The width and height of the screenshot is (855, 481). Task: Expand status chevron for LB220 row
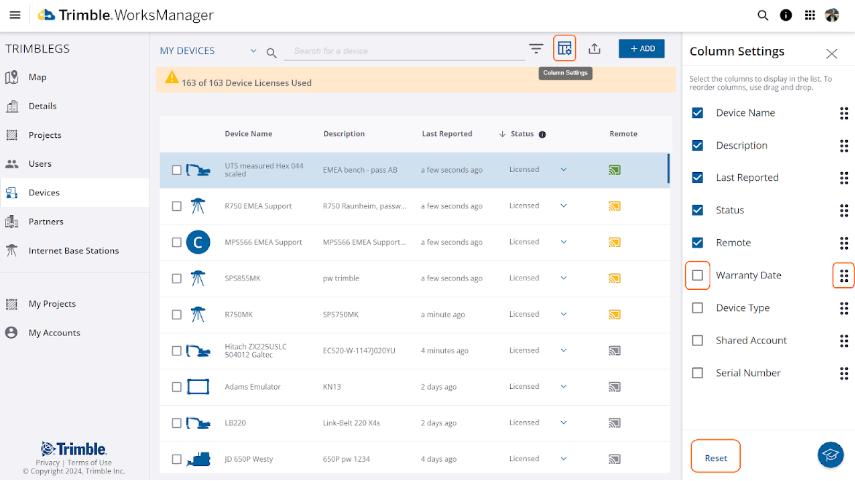(563, 423)
